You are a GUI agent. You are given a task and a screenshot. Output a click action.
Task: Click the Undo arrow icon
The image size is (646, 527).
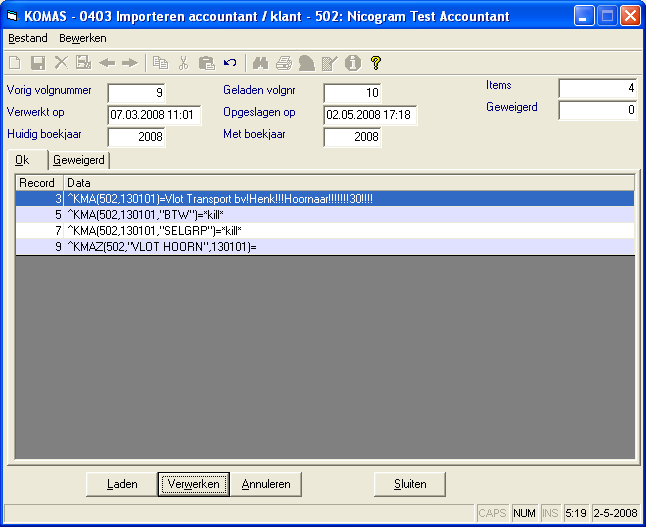[230, 63]
